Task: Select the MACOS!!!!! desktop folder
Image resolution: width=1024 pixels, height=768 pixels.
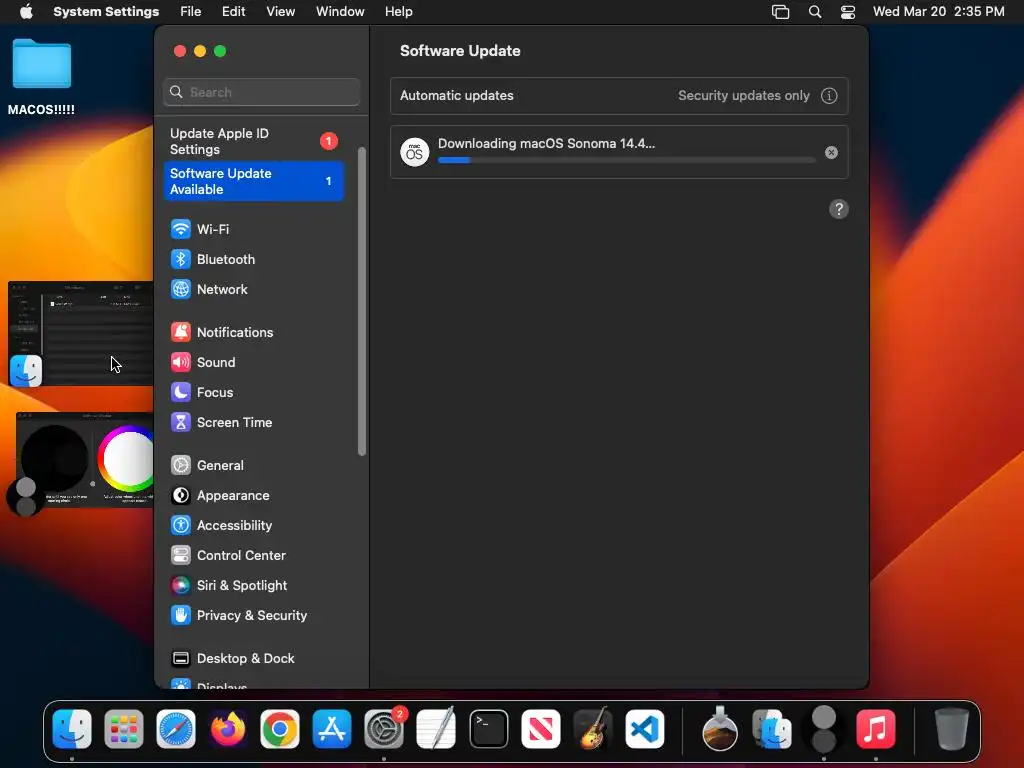Action: pyautogui.click(x=41, y=77)
